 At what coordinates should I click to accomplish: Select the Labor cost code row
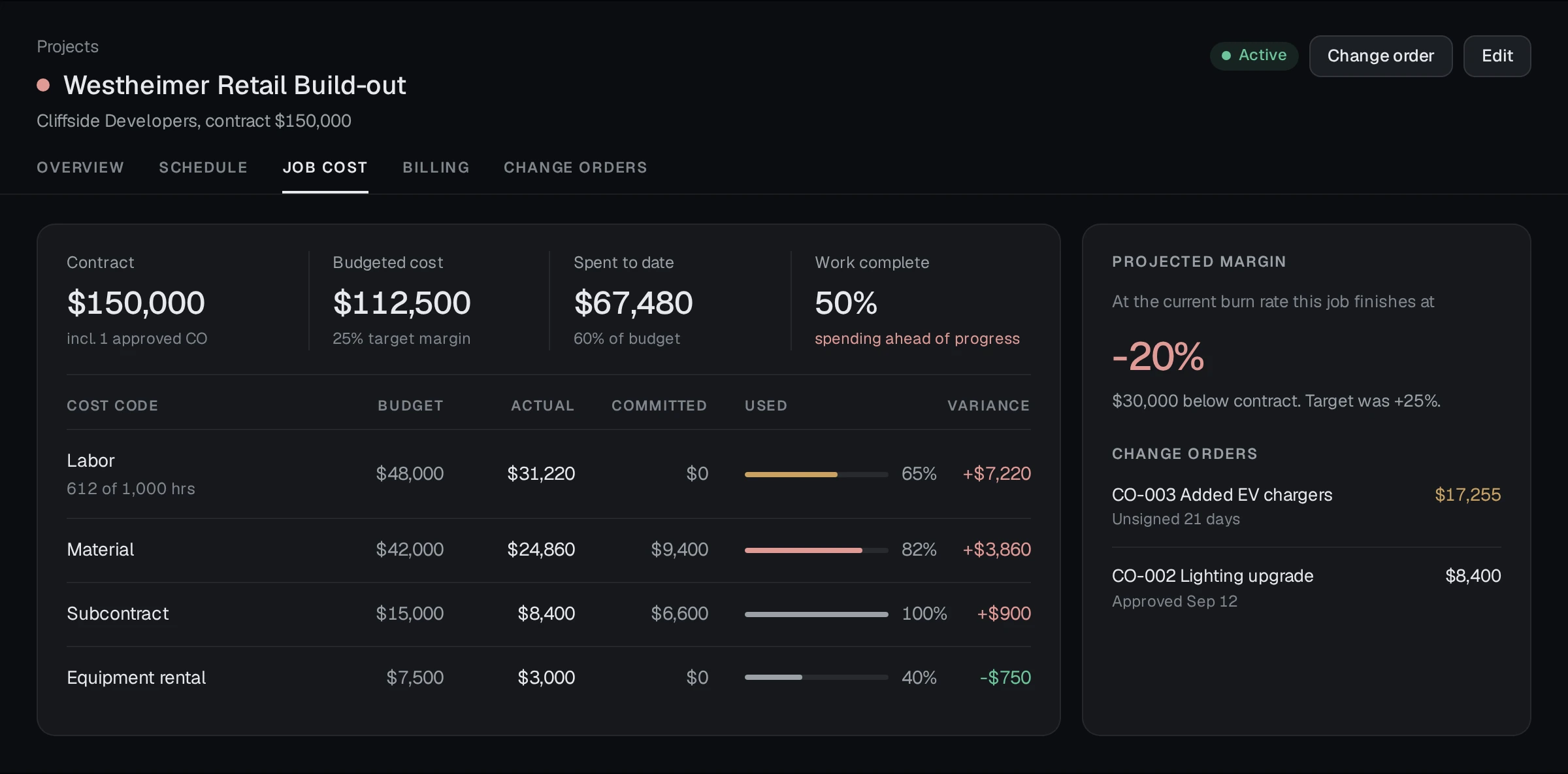[549, 474]
